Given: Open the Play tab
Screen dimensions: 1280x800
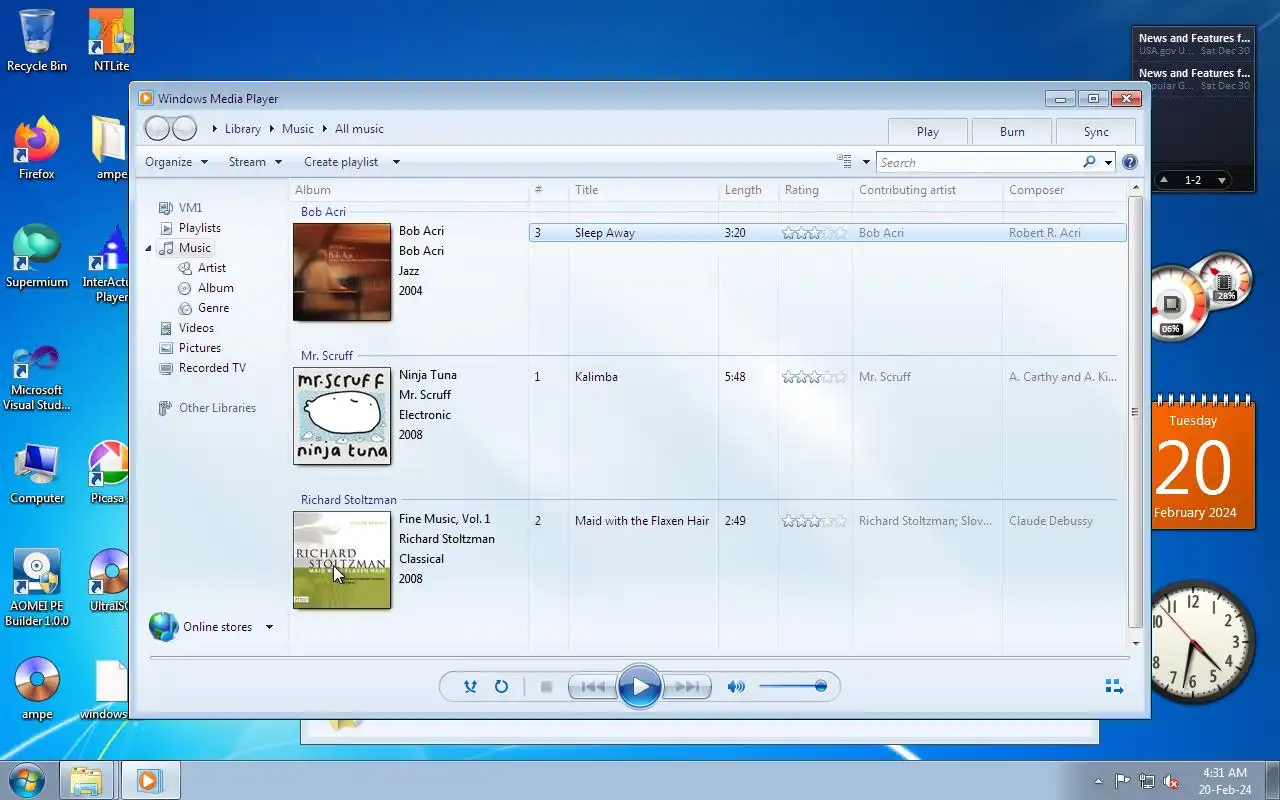Looking at the screenshot, I should point(928,132).
